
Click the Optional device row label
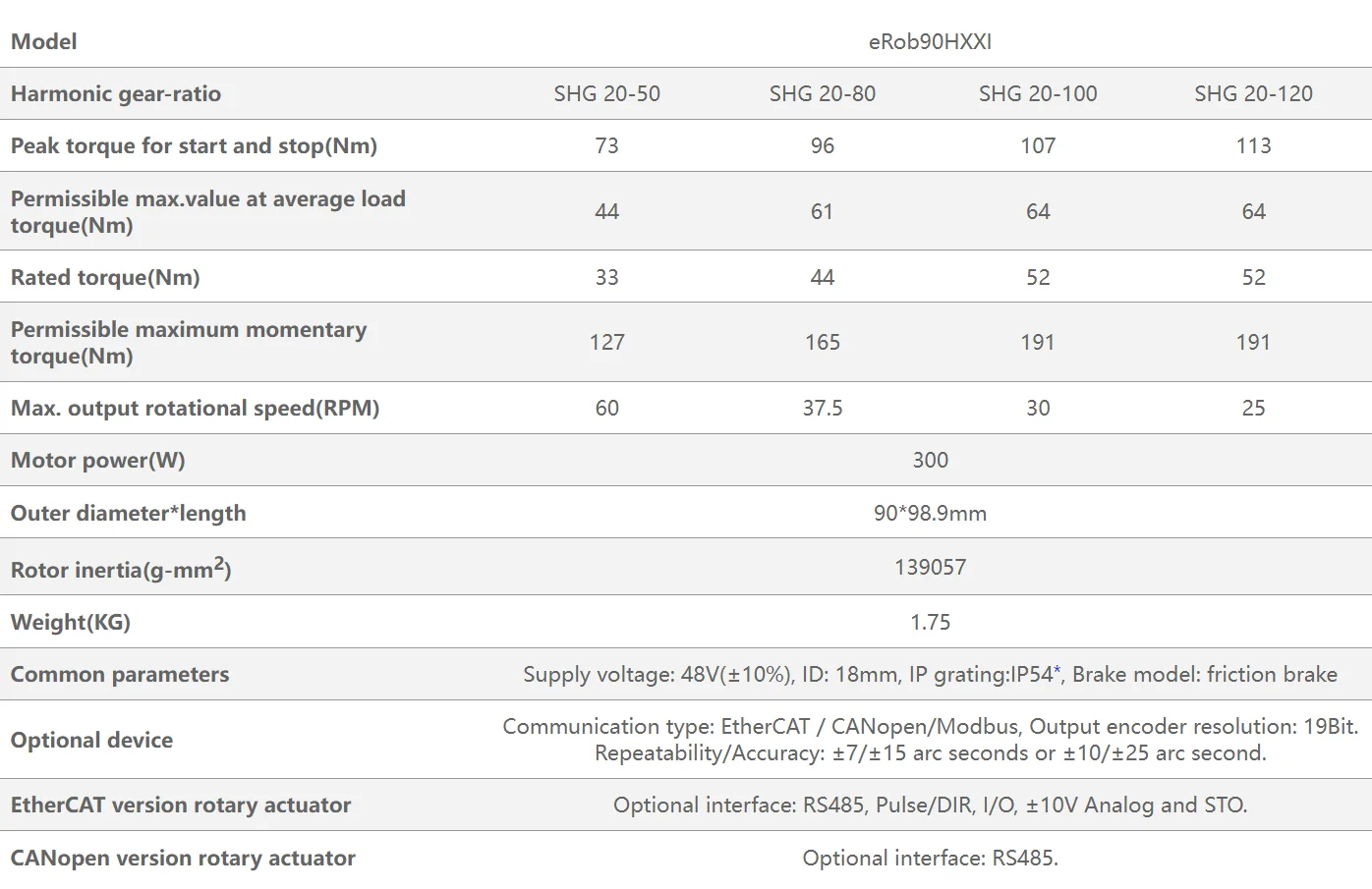pyautogui.click(x=91, y=740)
